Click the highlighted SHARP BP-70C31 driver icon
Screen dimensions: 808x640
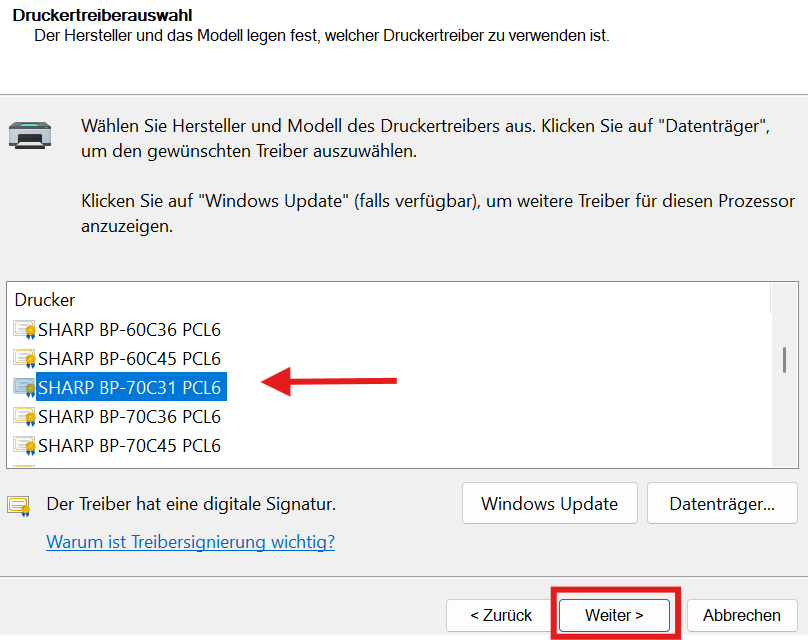click(x=25, y=388)
